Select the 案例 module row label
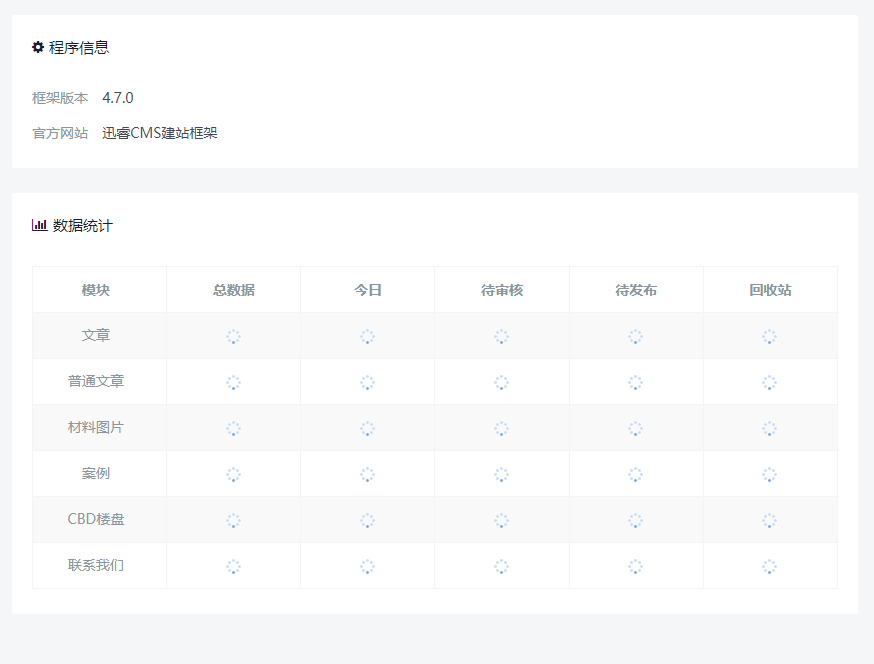The height and width of the screenshot is (664, 874). 96,473
